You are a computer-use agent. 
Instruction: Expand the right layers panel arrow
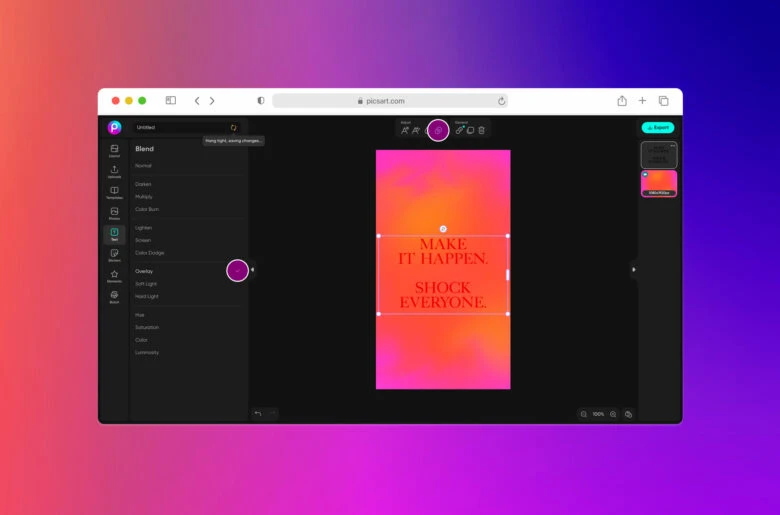[x=633, y=269]
